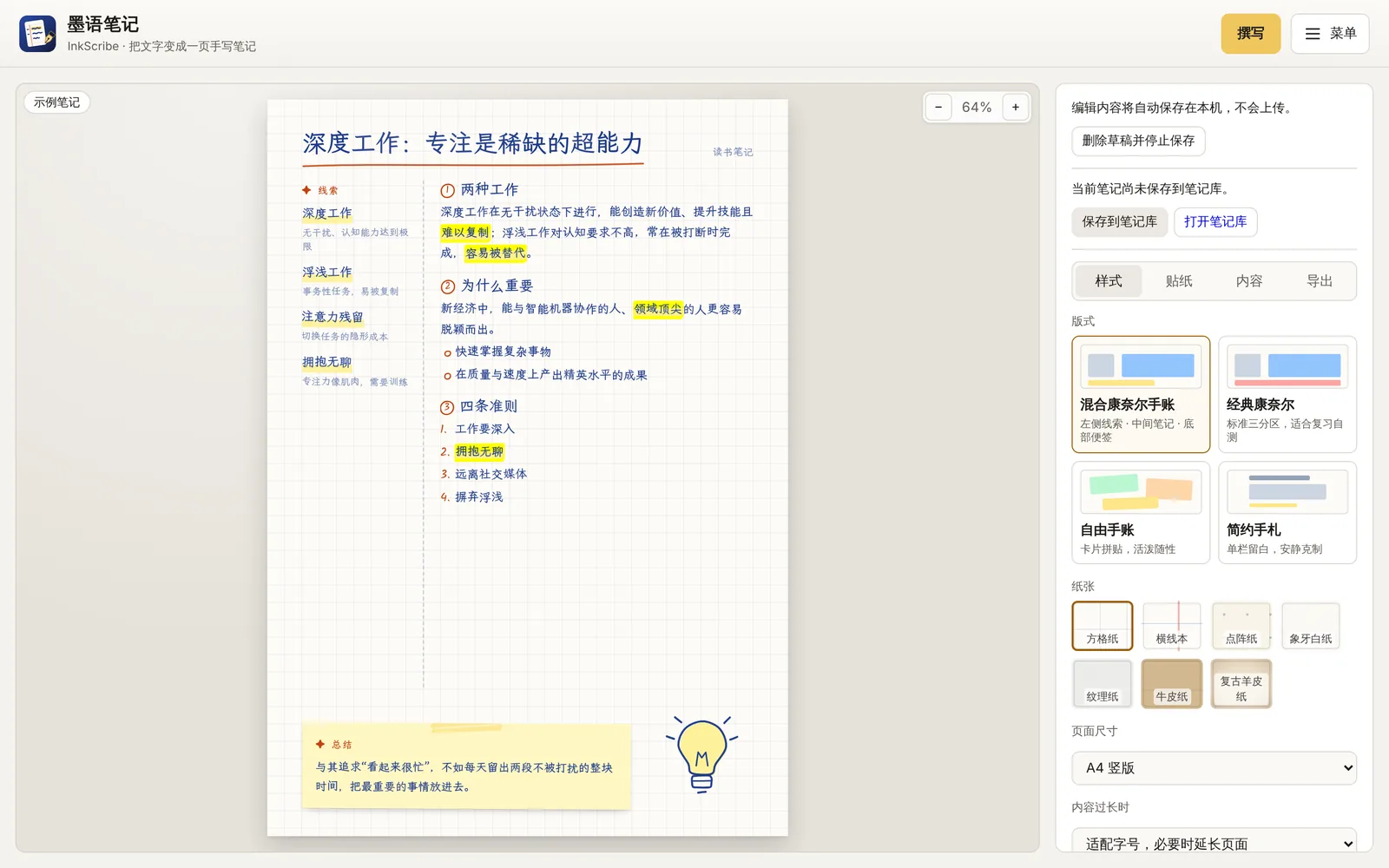Click the note title 深度工作：专注是稀缺的超能力
1389x868 pixels.
click(473, 143)
